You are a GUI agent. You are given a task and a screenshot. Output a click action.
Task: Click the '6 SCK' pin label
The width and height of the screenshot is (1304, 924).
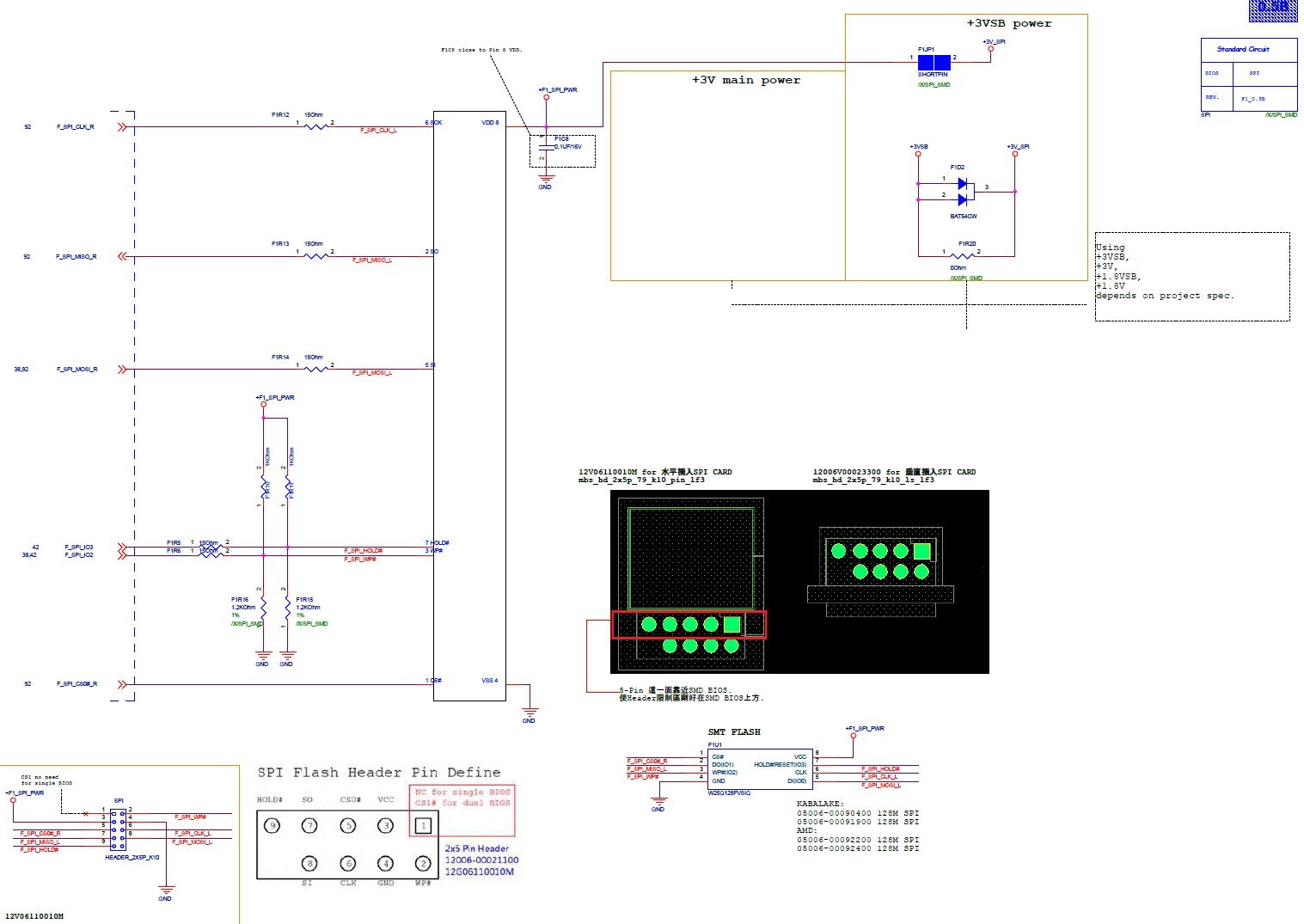click(433, 123)
